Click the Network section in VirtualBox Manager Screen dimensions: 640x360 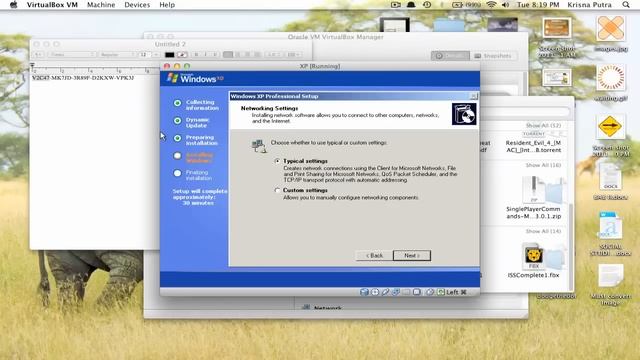pyautogui.click(x=322, y=308)
